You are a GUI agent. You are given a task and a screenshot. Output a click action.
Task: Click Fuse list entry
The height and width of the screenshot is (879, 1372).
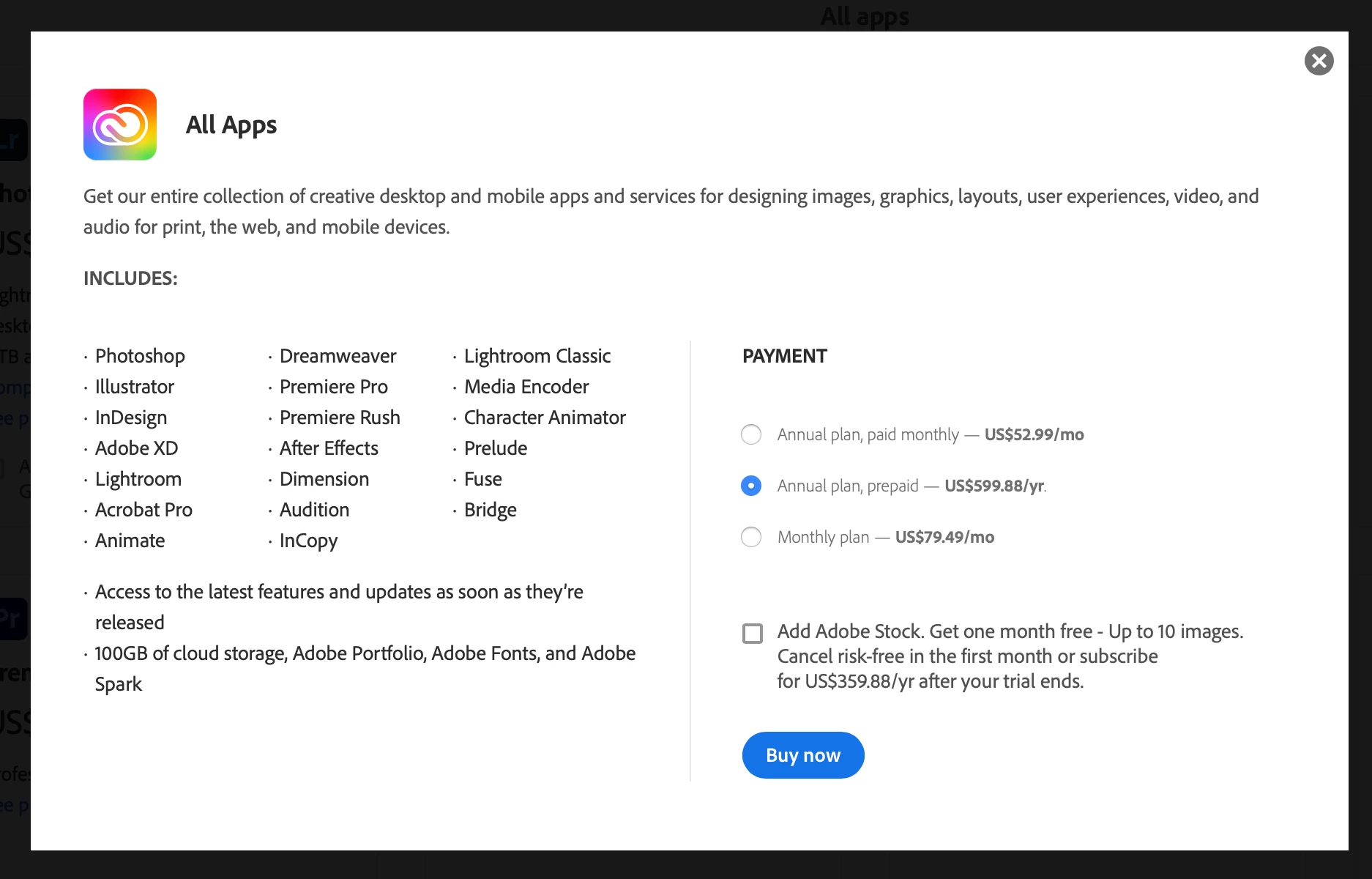483,479
